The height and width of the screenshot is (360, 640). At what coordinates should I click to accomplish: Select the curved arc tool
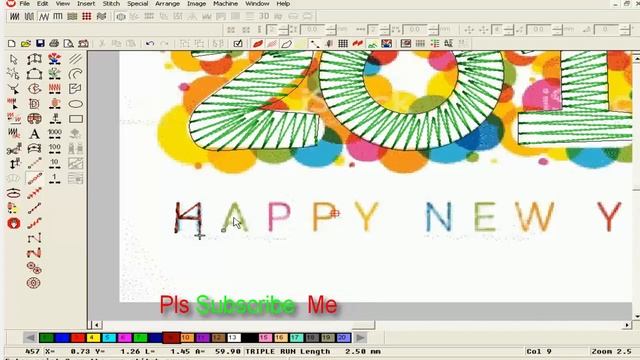[76, 74]
